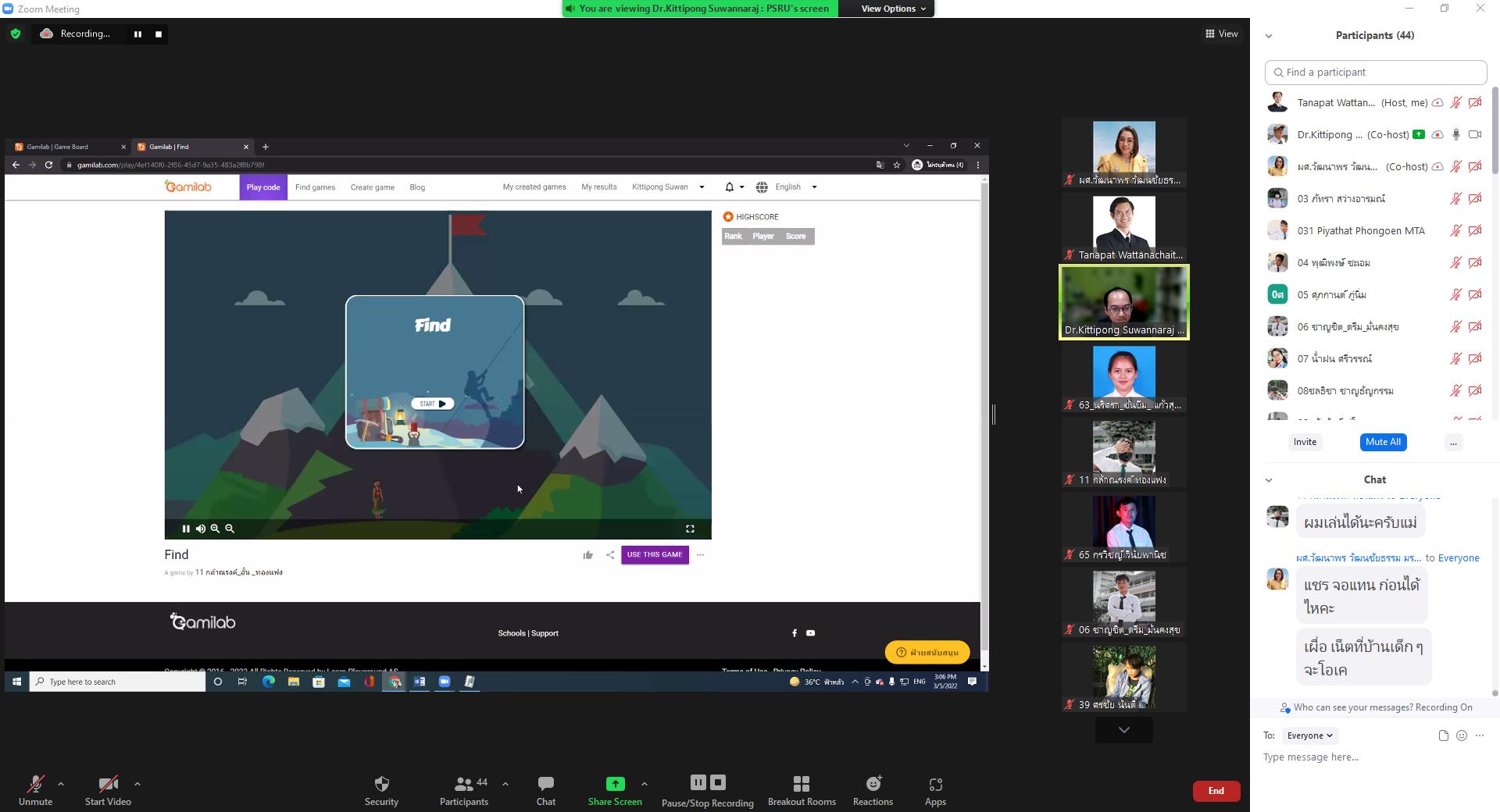The image size is (1500, 812).
Task: Click the Invite button
Action: pyautogui.click(x=1305, y=442)
